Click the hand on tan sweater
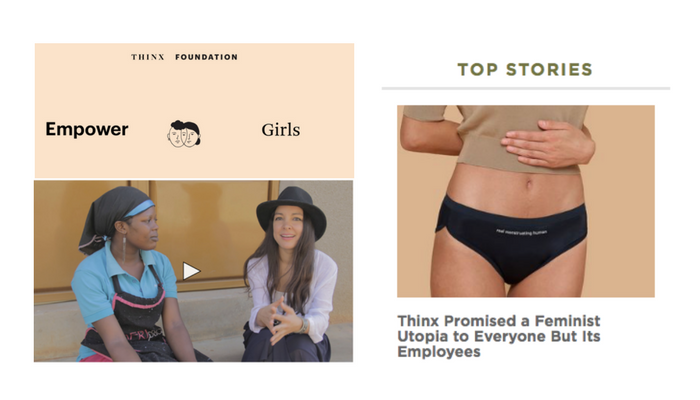The image size is (700, 400). [548, 145]
